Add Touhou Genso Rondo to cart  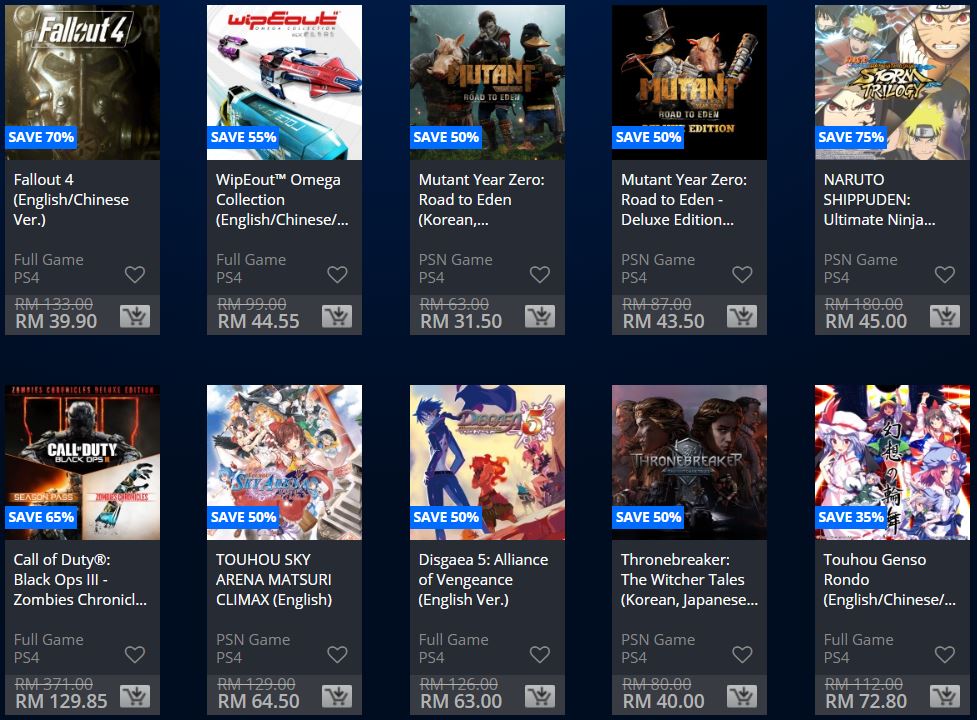[945, 696]
